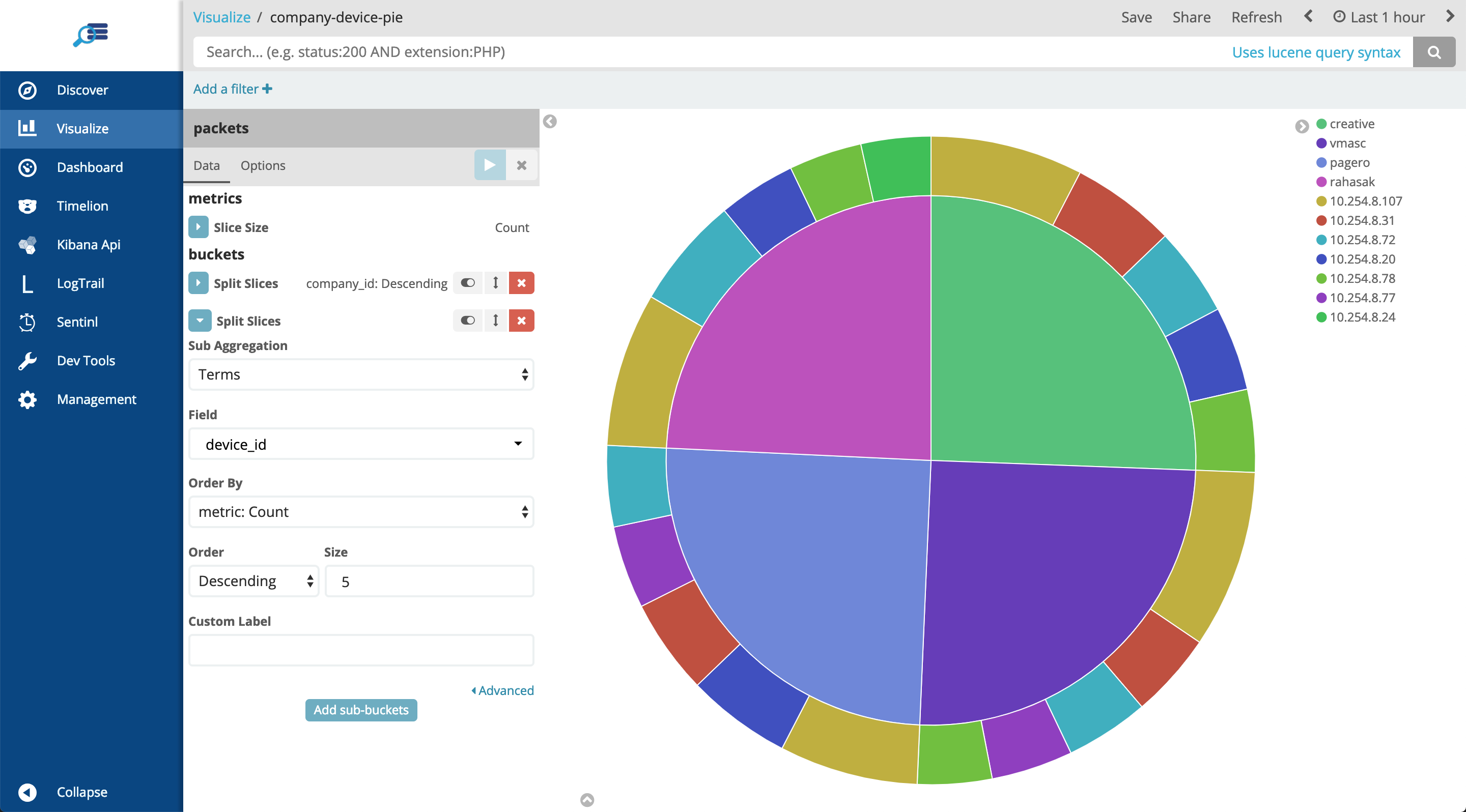Collapse the legend with arrow toggle
Image resolution: width=1466 pixels, height=812 pixels.
pos(1302,126)
